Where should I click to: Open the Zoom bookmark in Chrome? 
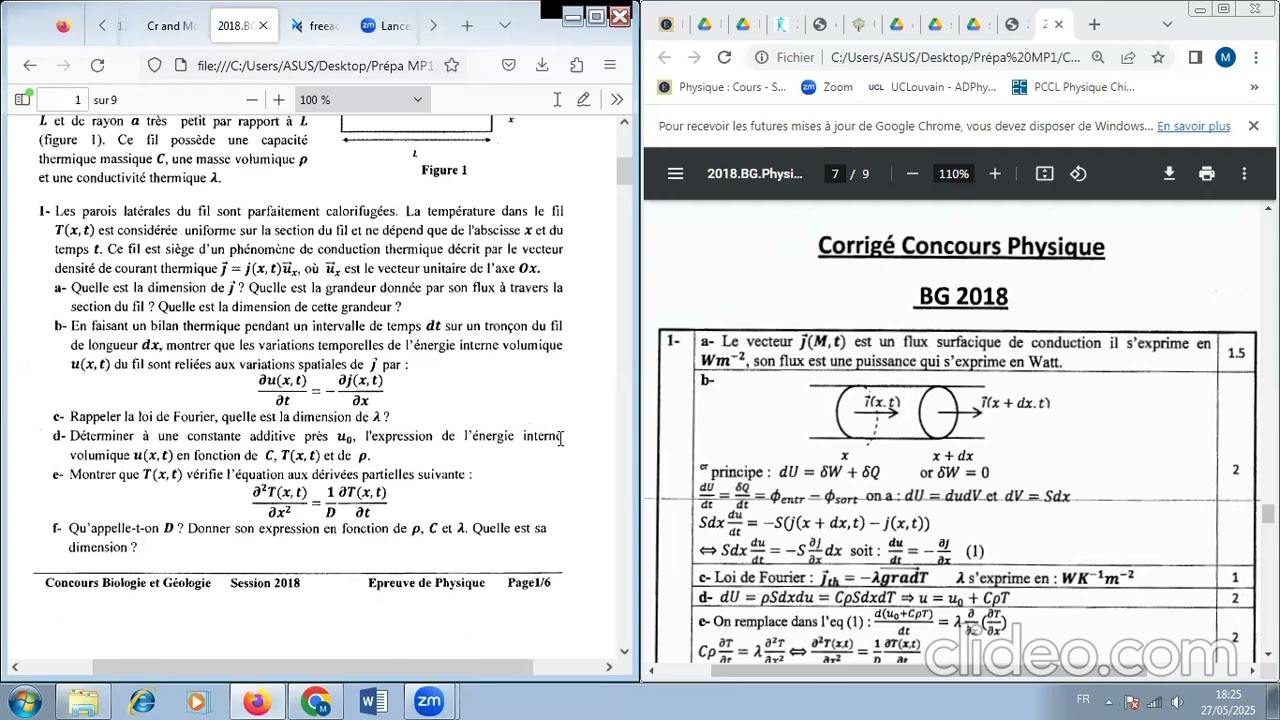coord(827,87)
